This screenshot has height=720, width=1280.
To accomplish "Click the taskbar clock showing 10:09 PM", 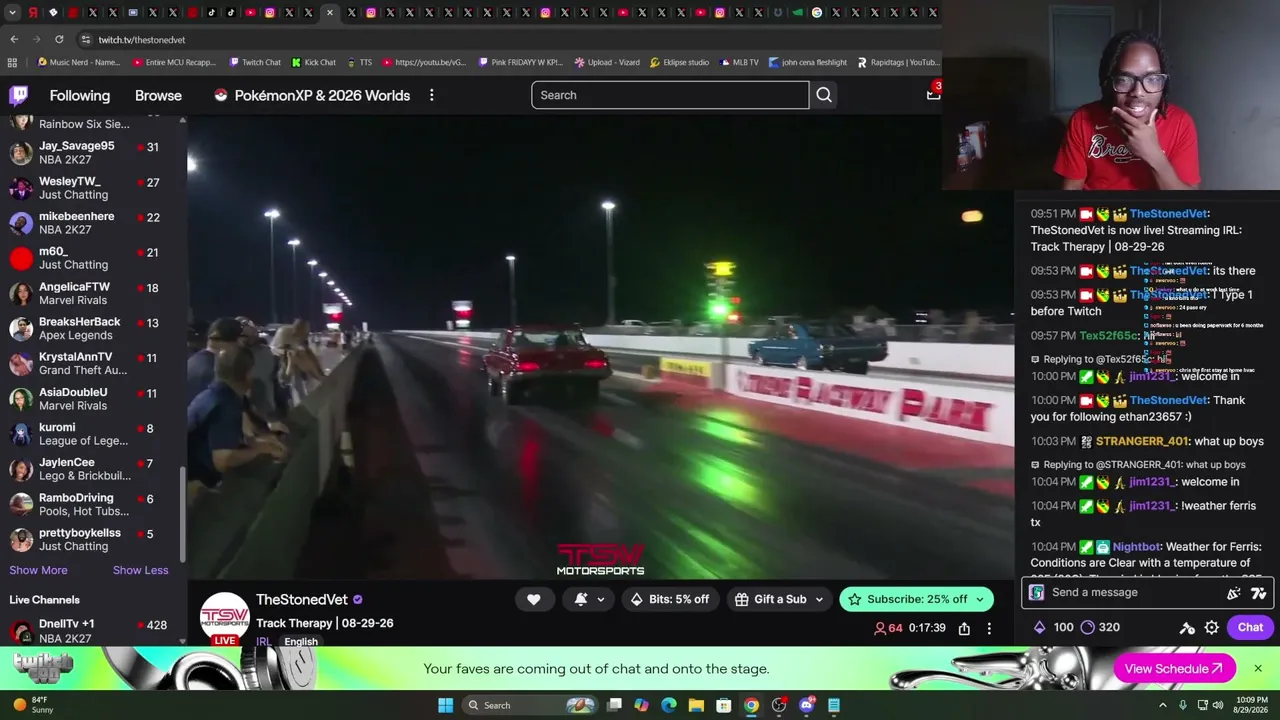I will click(1251, 705).
